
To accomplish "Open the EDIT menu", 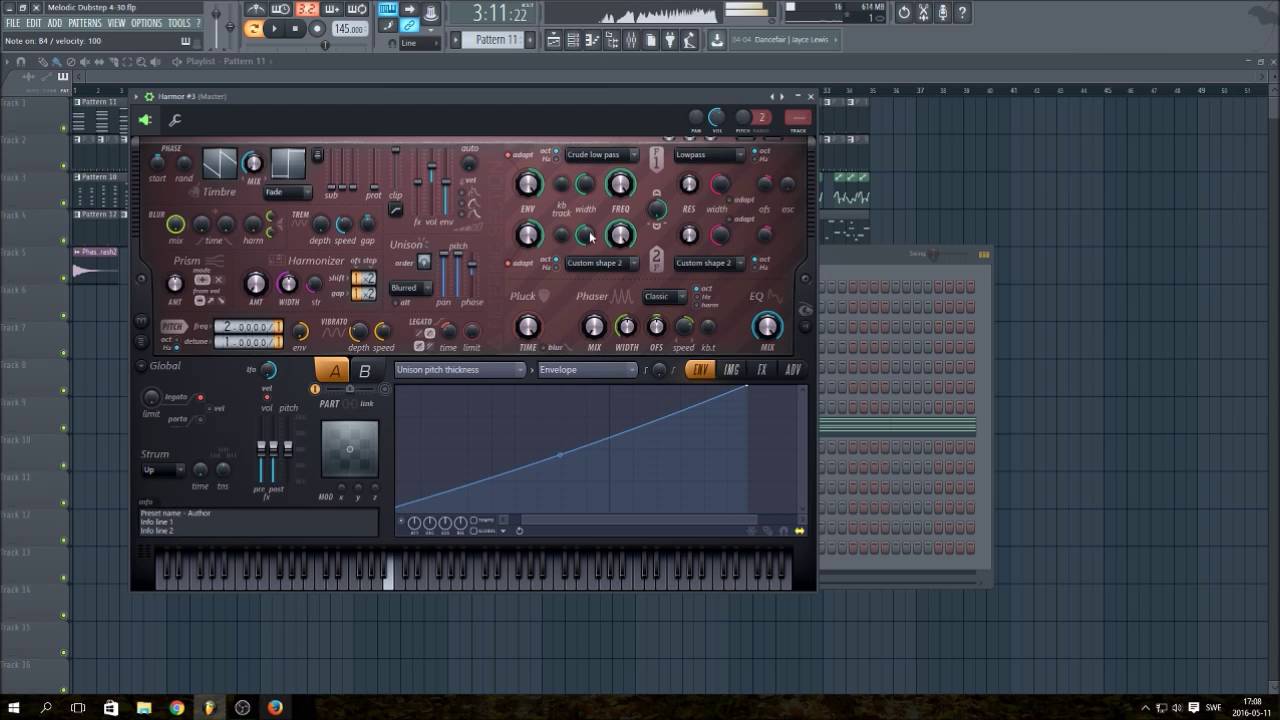I will [34, 23].
